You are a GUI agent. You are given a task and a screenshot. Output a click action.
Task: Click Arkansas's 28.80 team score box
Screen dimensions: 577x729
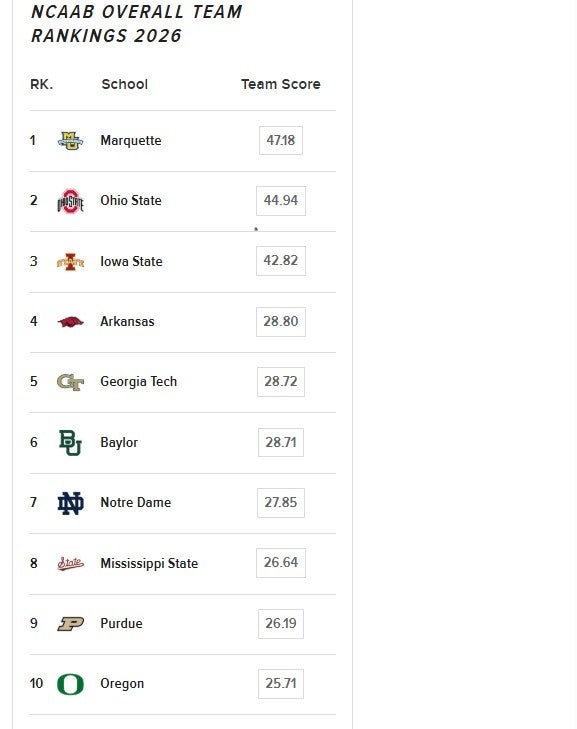(x=281, y=321)
